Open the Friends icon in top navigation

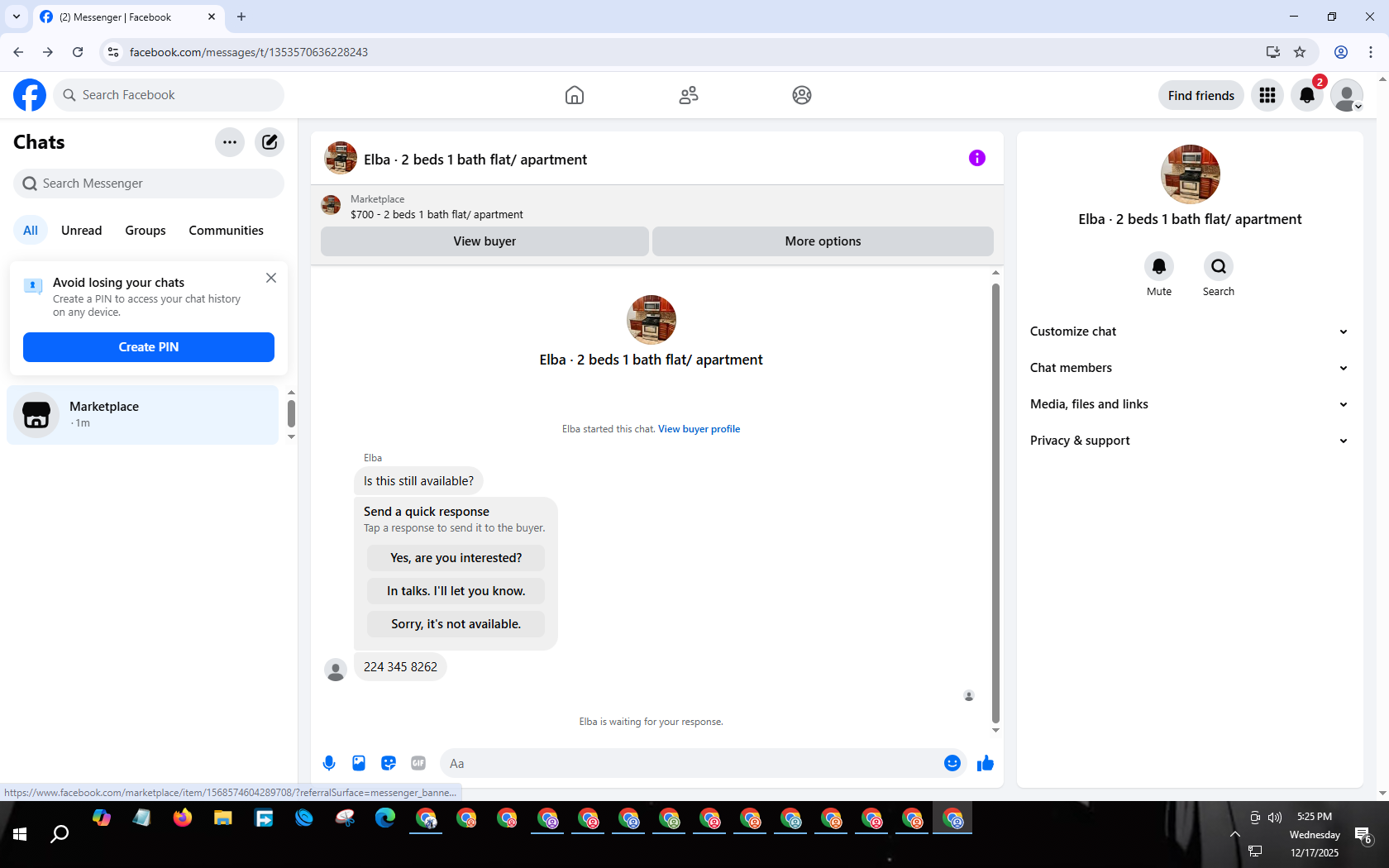click(689, 95)
